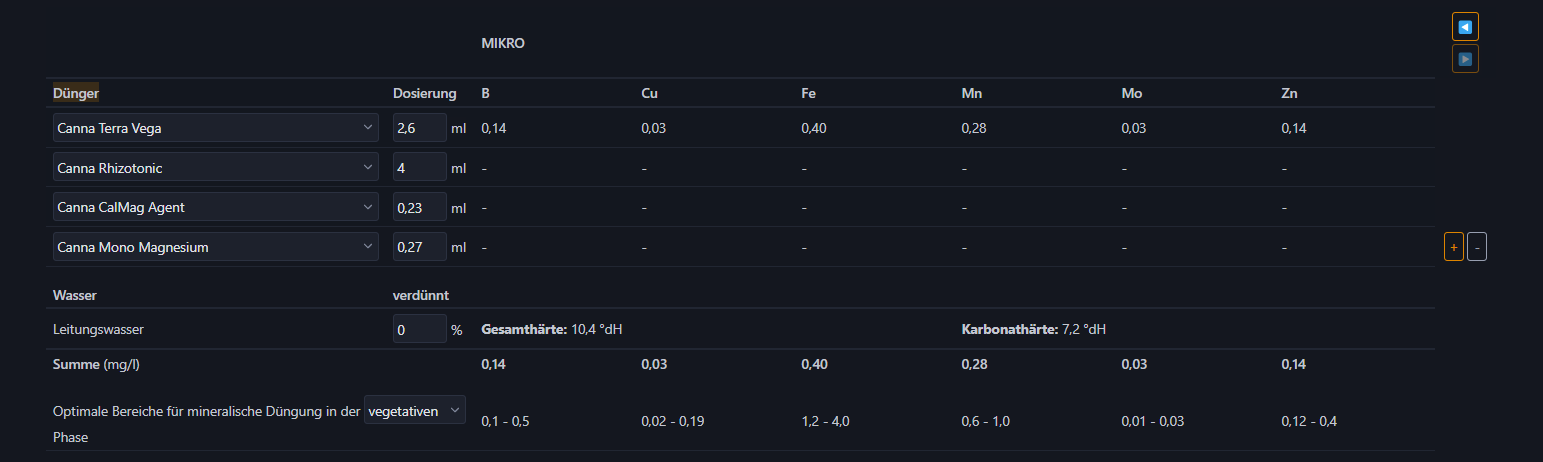This screenshot has height=462, width=1543.
Task: Click the MIKRO section heading
Action: click(x=503, y=44)
